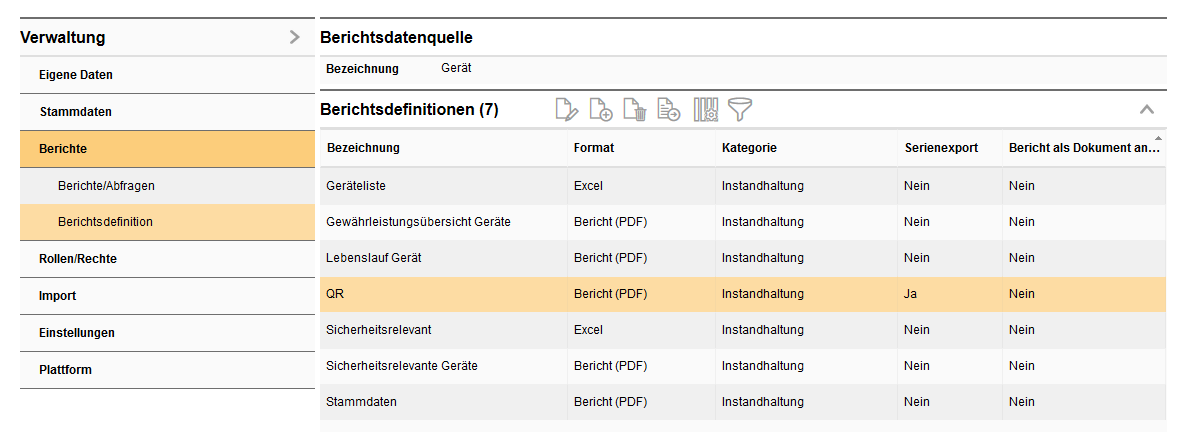Image resolution: width=1185 pixels, height=432 pixels.
Task: Select the Stammdaten report in the table
Action: pyautogui.click(x=361, y=402)
